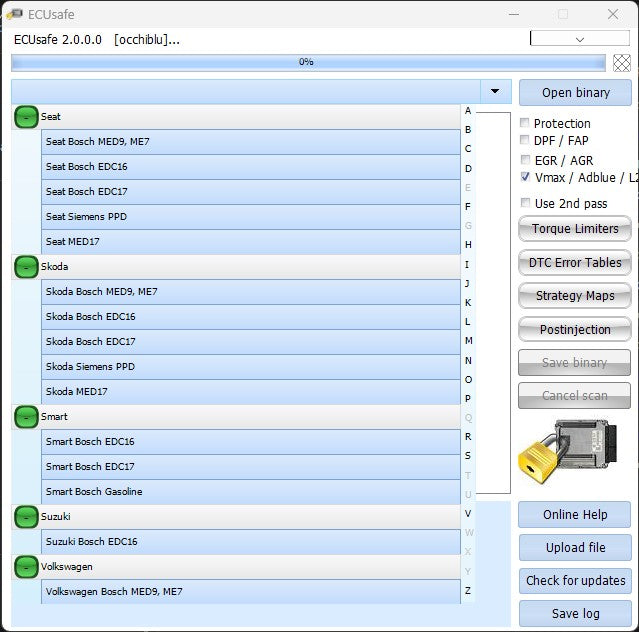This screenshot has height=632, width=639.
Task: Click the Cancel scan button
Action: pyautogui.click(x=574, y=395)
